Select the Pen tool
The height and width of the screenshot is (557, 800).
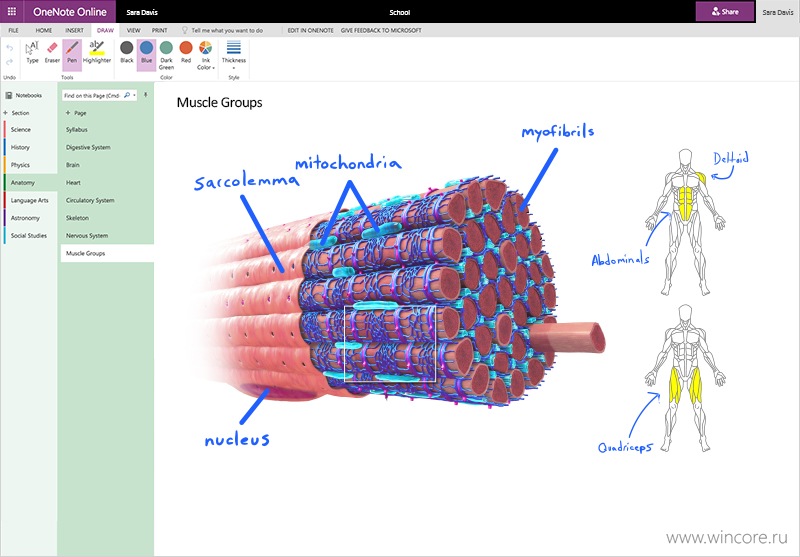coord(72,53)
